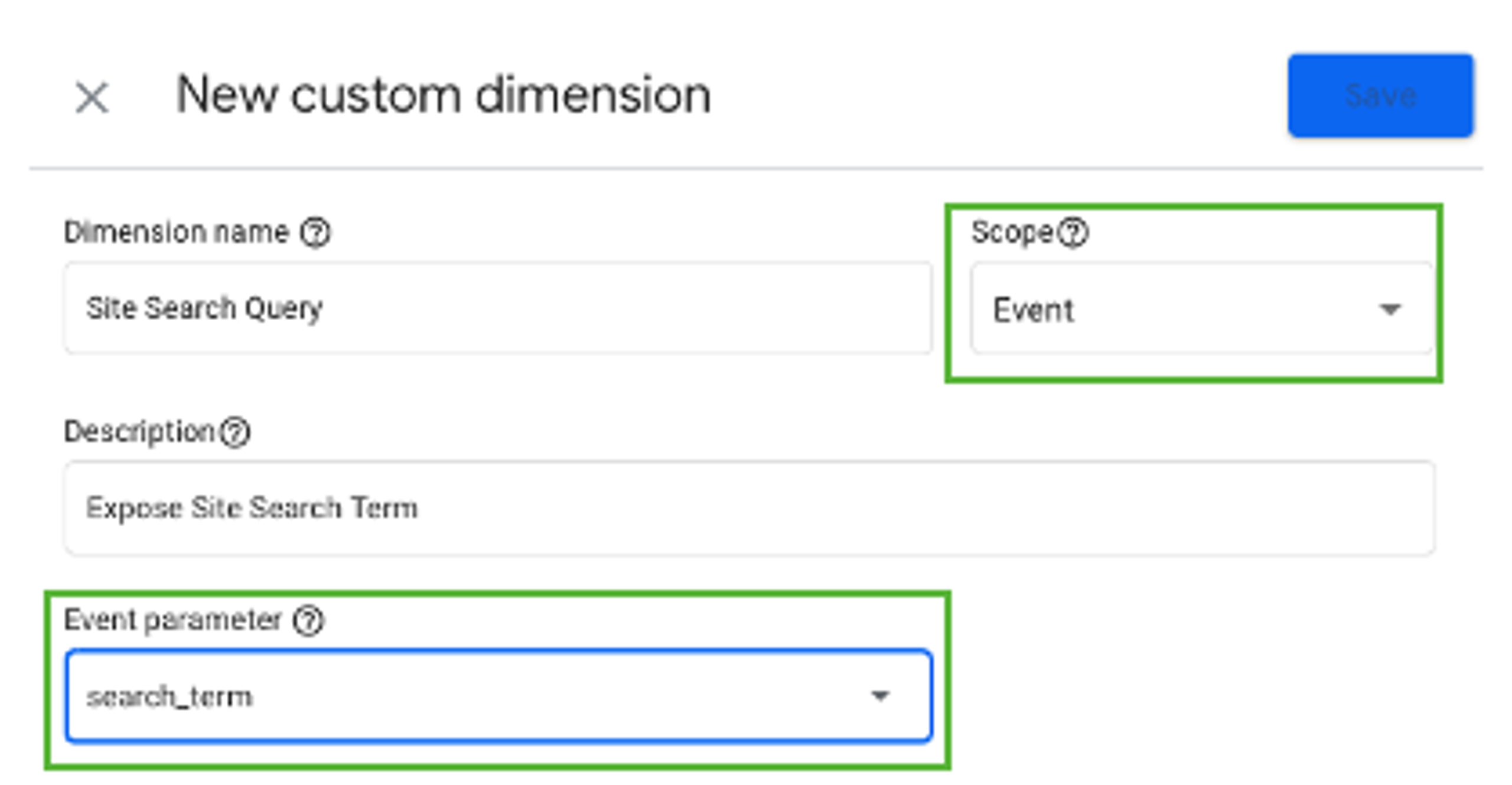Expand the Scope dropdown using its arrow

[1390, 310]
